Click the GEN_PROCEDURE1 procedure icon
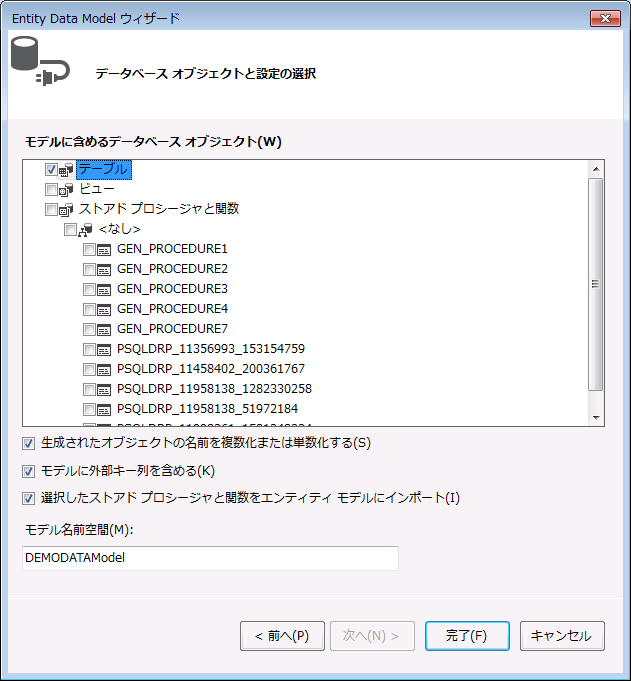The height and width of the screenshot is (681, 631). 105,249
